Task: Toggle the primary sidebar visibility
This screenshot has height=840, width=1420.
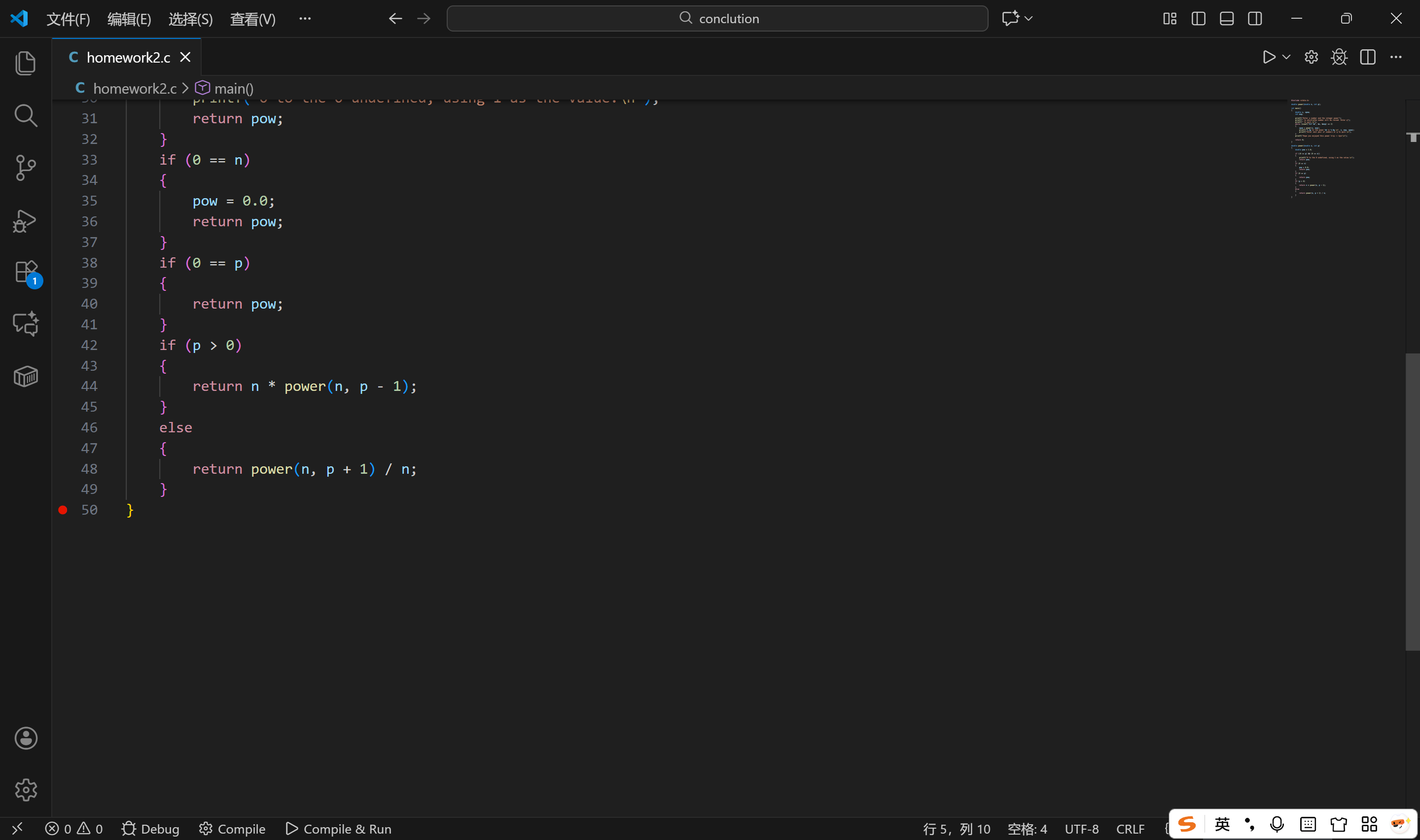Action: coord(1198,19)
